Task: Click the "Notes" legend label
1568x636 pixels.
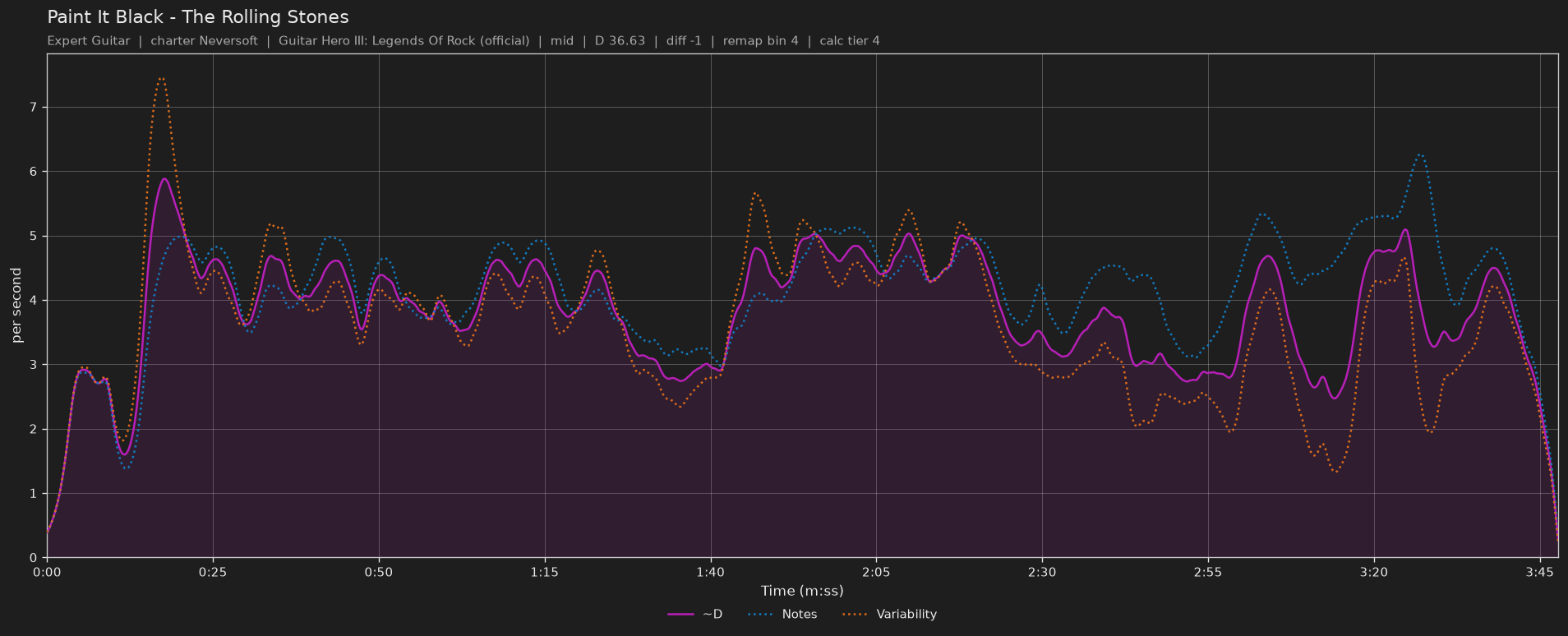Action: pos(800,614)
